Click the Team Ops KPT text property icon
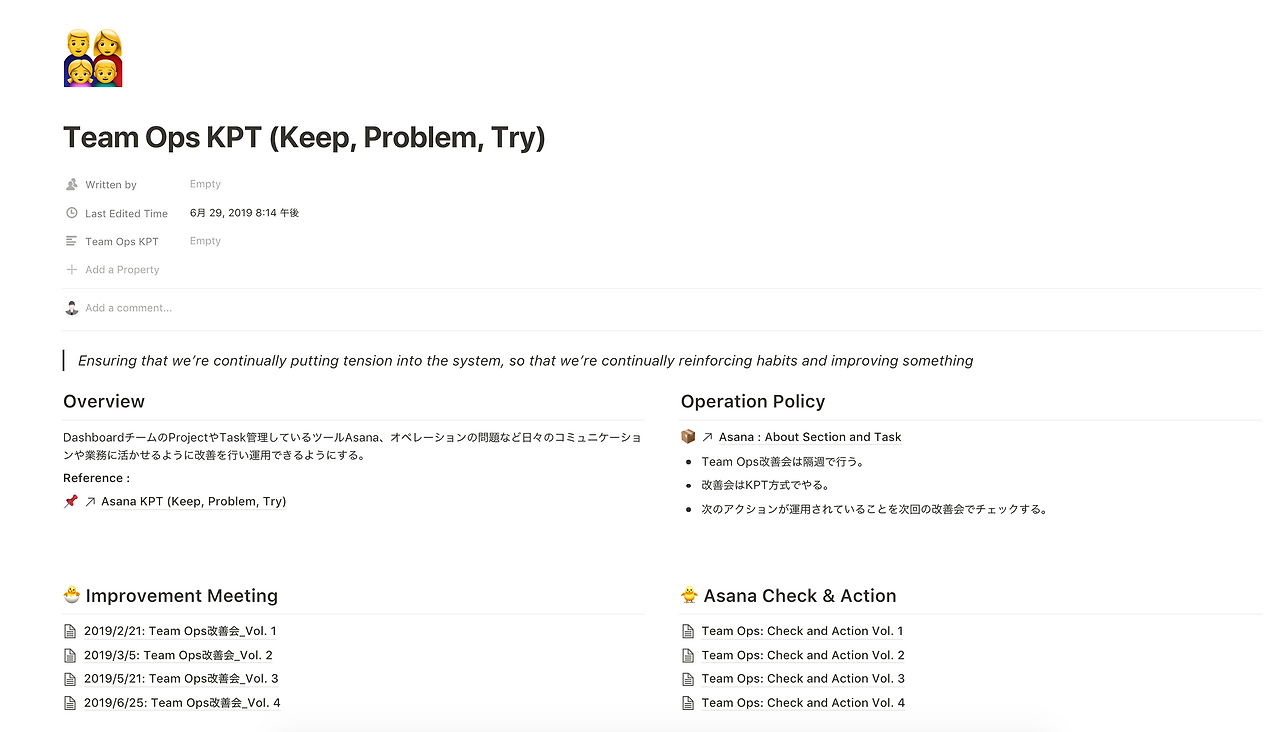Viewport: 1280px width, 732px height. tap(72, 241)
